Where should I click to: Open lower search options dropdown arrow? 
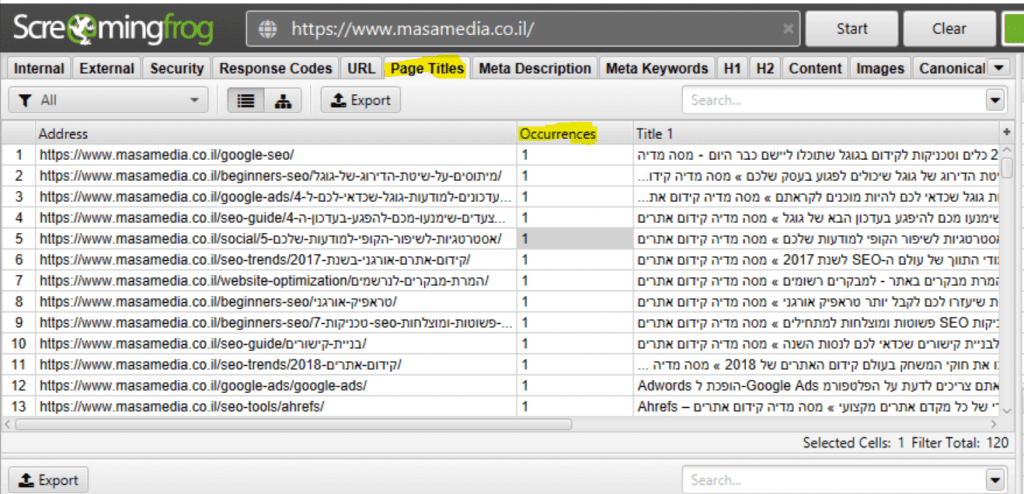pyautogui.click(x=995, y=480)
